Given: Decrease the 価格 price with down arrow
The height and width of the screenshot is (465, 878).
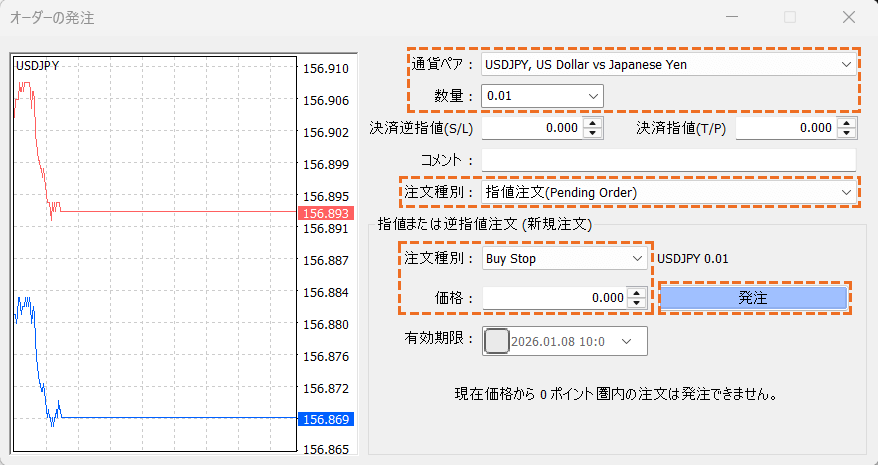Looking at the screenshot, I should (637, 303).
